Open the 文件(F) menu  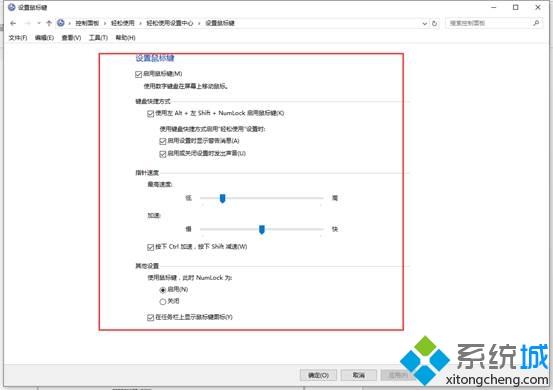tap(18, 37)
